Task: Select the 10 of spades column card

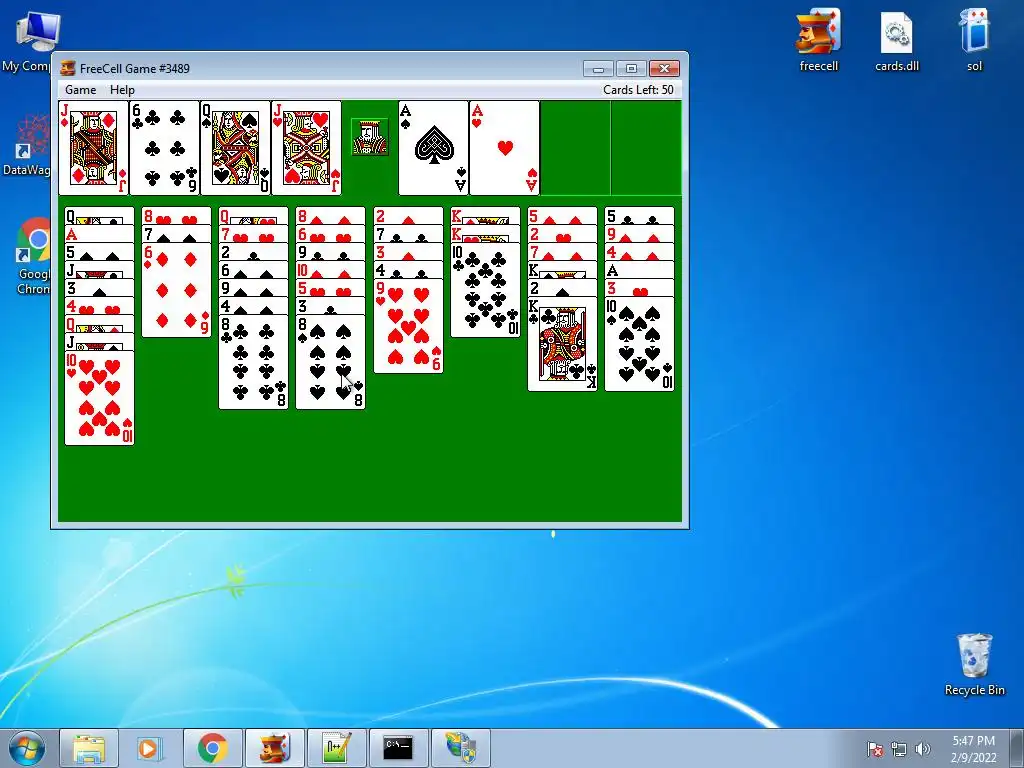Action: pos(639,345)
